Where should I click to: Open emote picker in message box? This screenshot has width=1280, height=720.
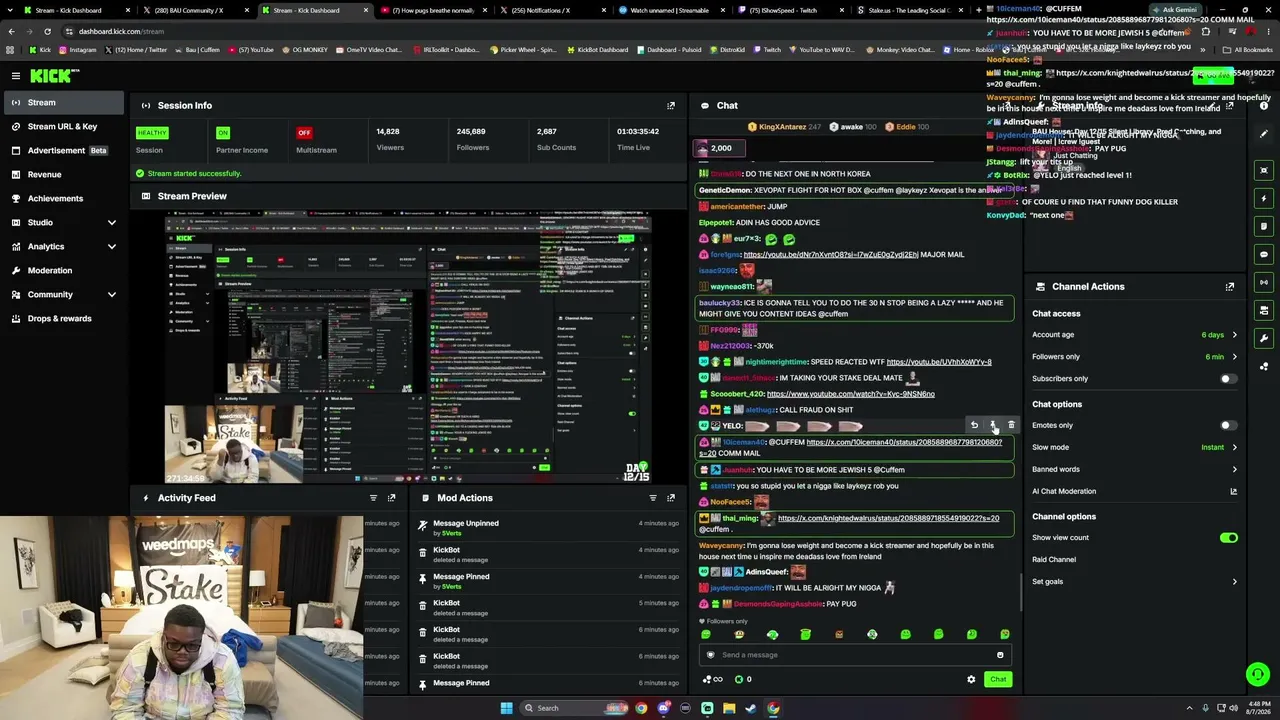[x=1000, y=655]
